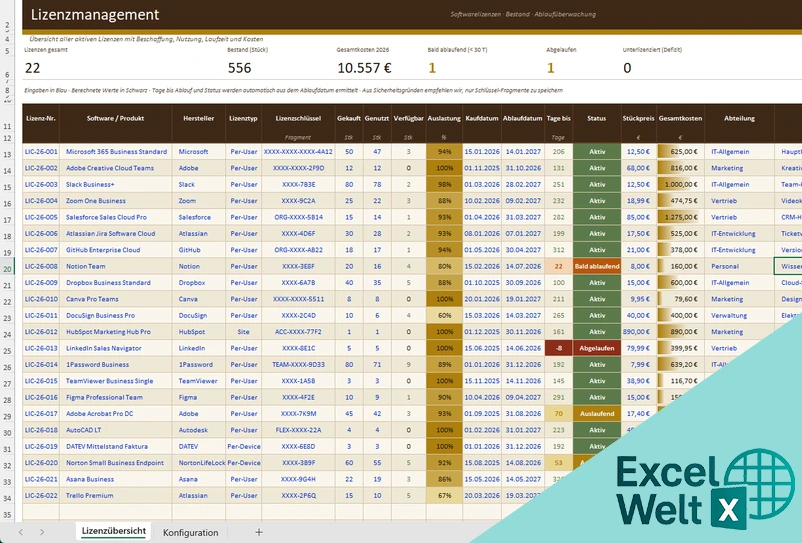The width and height of the screenshot is (802, 543).
Task: Select license key TEAM-XXXX-9D33
Action: (x=298, y=365)
